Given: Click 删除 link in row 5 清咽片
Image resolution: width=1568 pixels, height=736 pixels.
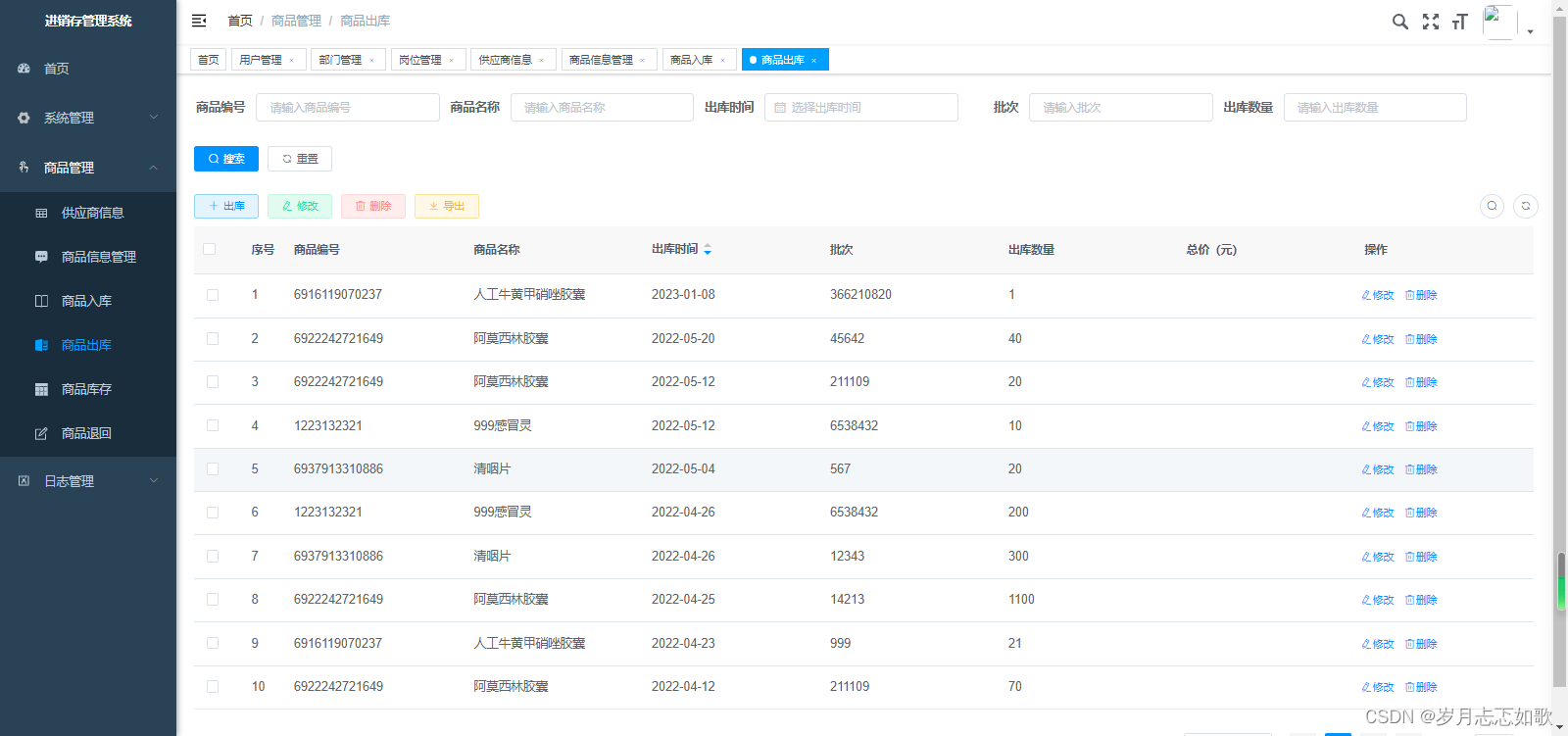Looking at the screenshot, I should pos(1421,469).
